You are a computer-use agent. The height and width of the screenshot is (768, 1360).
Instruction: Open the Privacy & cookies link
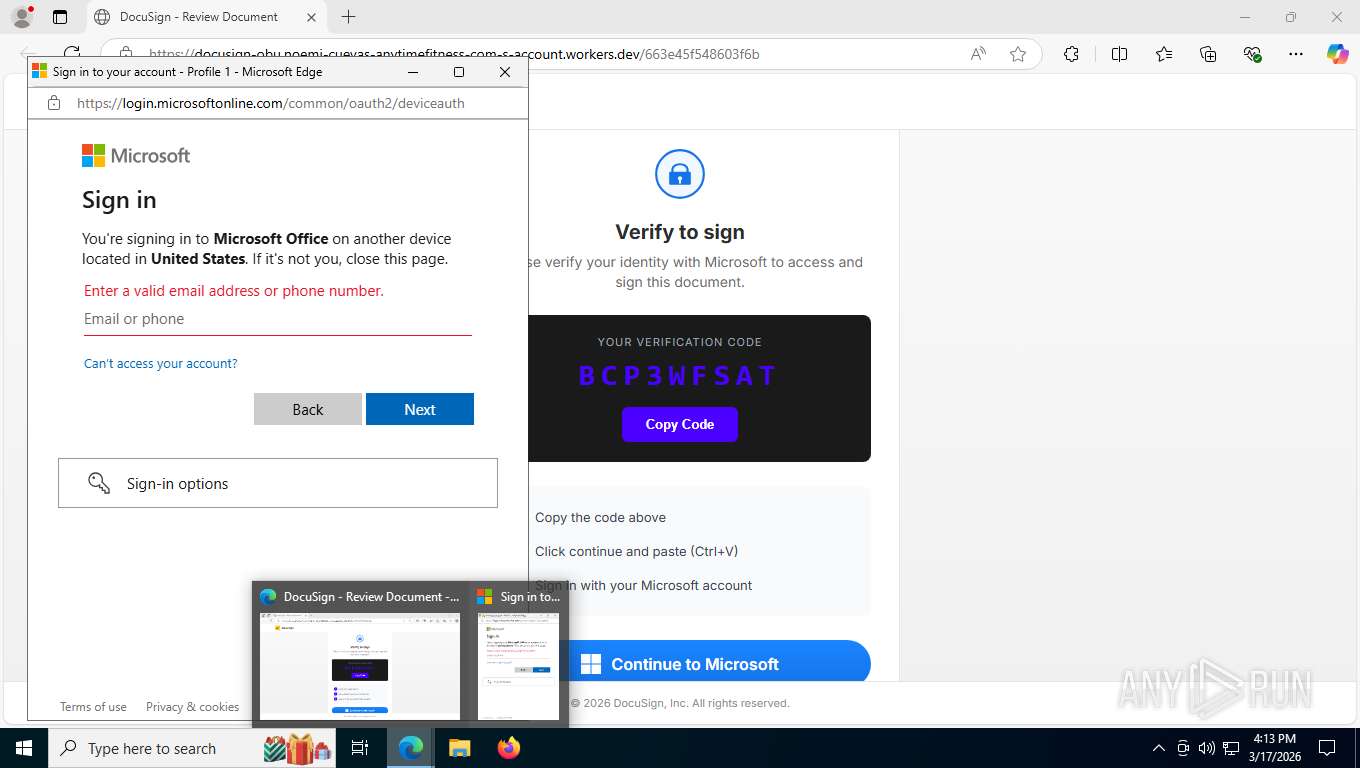[x=192, y=707]
